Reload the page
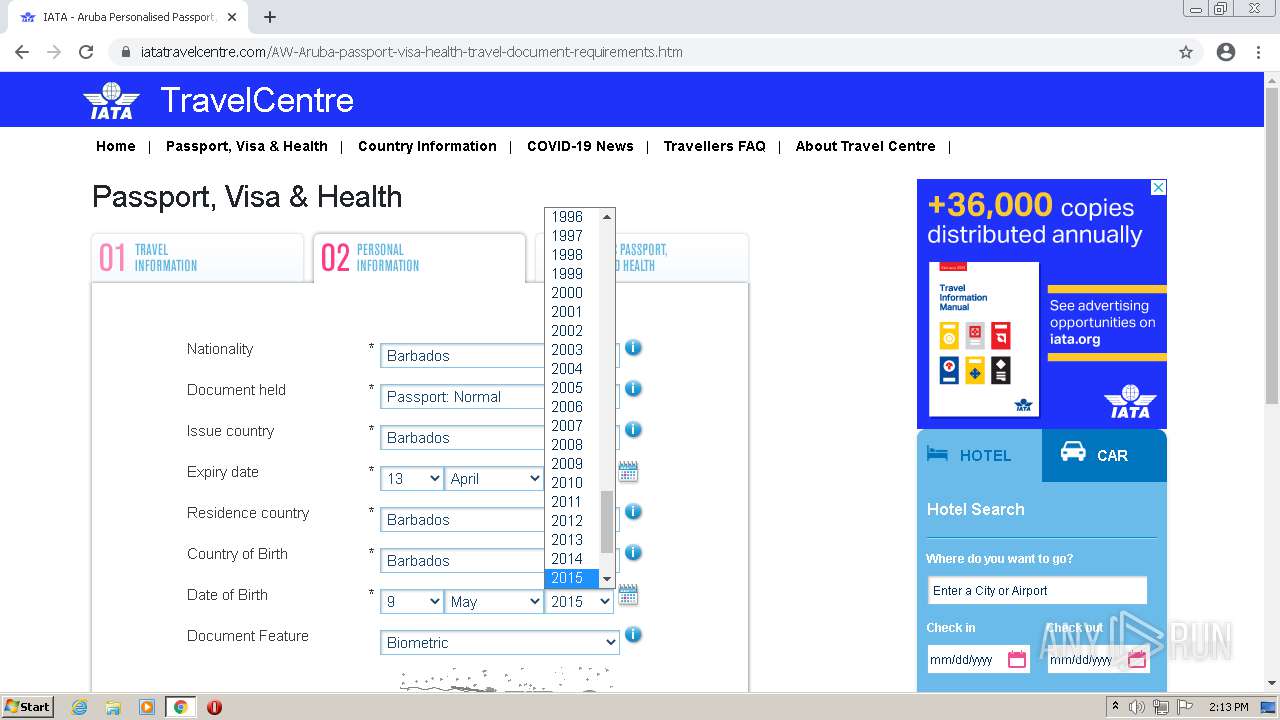Viewport: 1280px width, 720px height. click(x=86, y=52)
